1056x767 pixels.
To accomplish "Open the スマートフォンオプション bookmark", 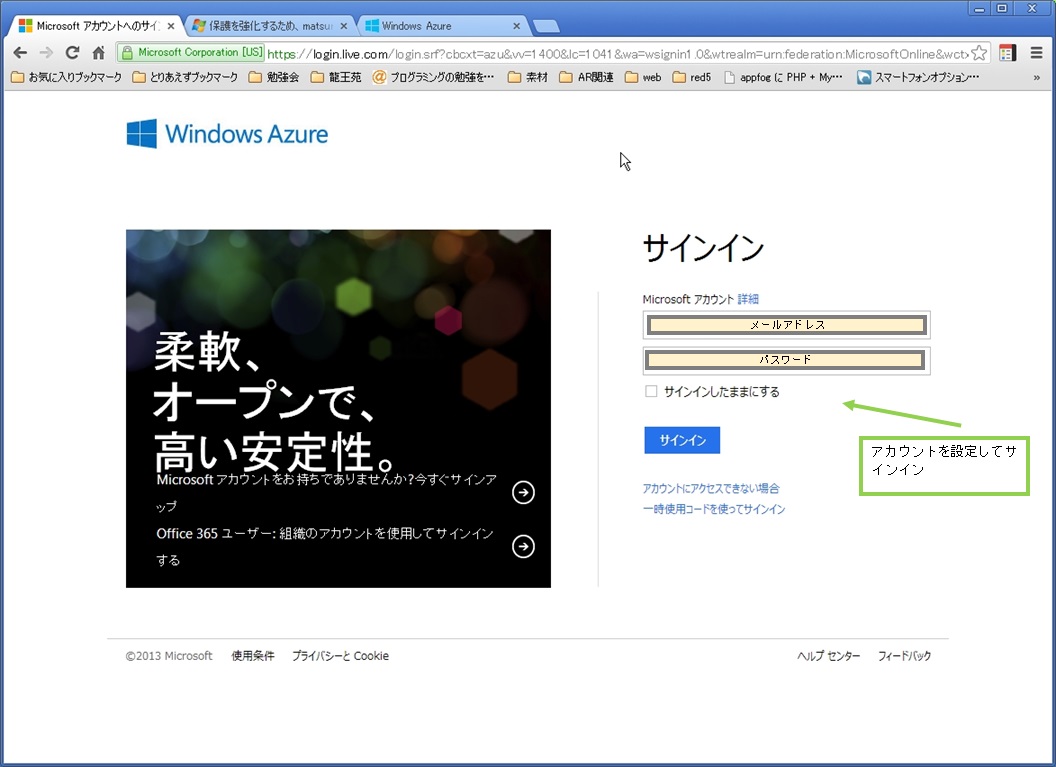I will tap(918, 77).
